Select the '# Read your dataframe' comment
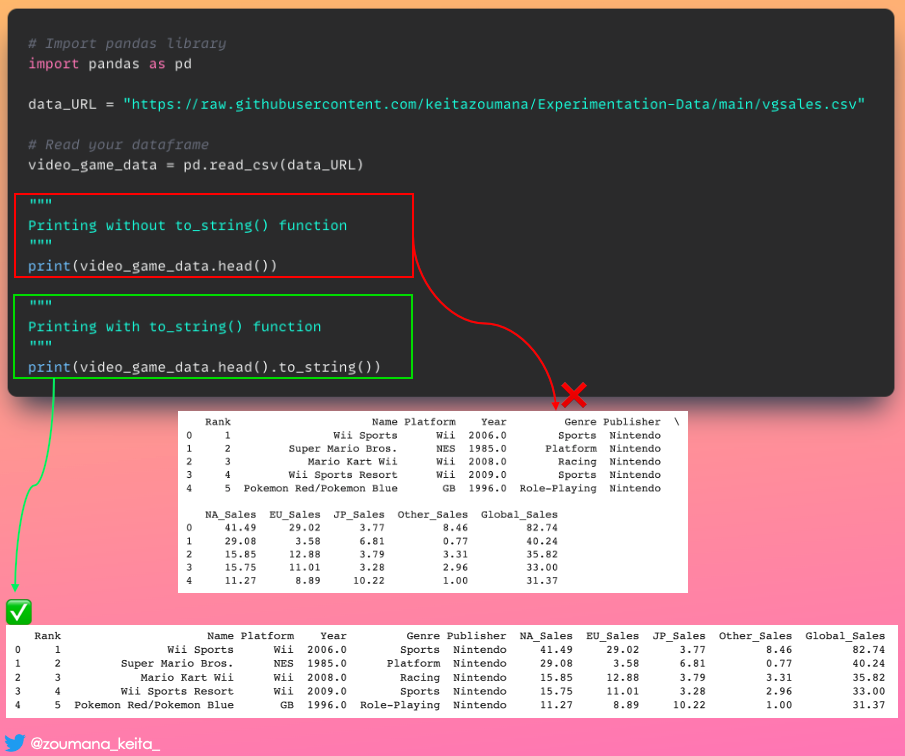This screenshot has height=756, width=905. click(x=118, y=144)
